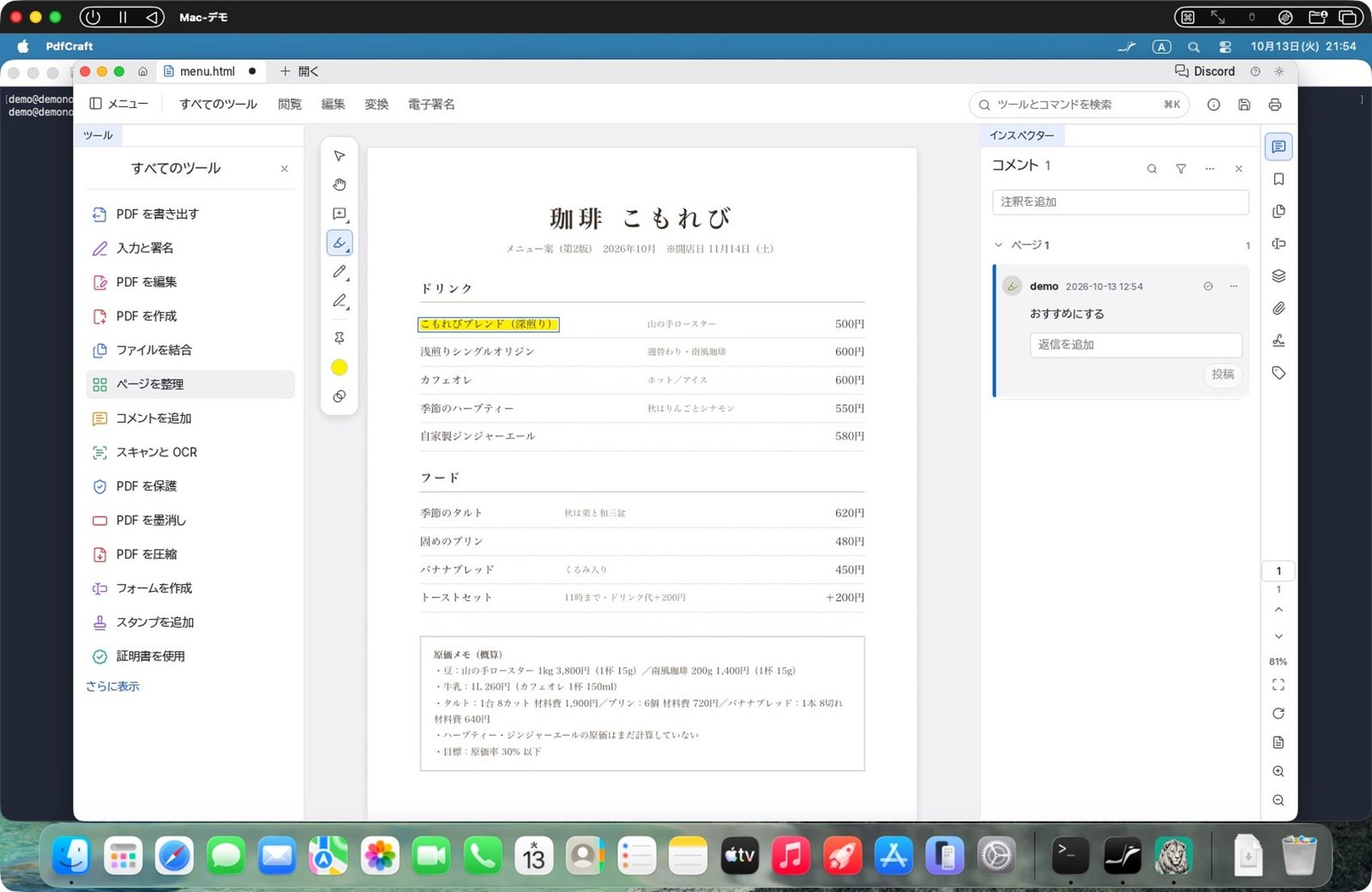Open the PDF を書き出す tool
Screen dimensions: 1372x892
[x=190, y=214]
